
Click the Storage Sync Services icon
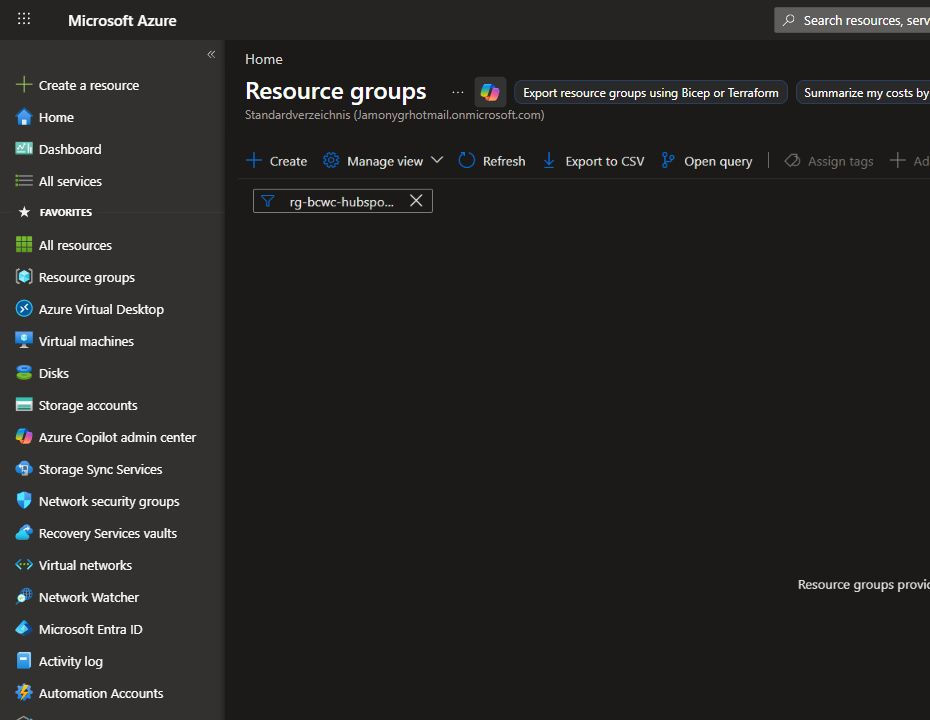point(24,469)
